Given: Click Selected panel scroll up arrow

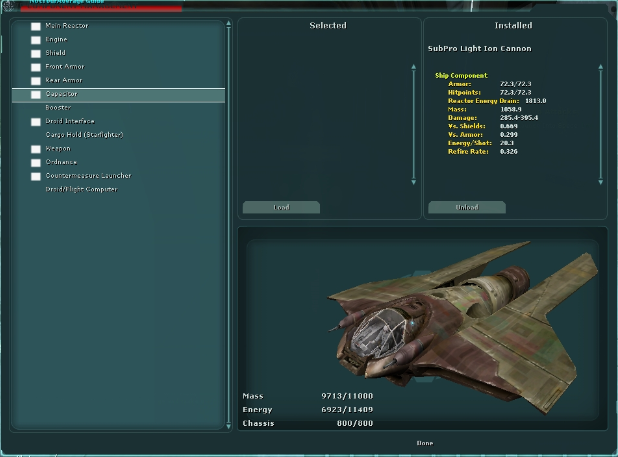Looking at the screenshot, I should 413,67.
